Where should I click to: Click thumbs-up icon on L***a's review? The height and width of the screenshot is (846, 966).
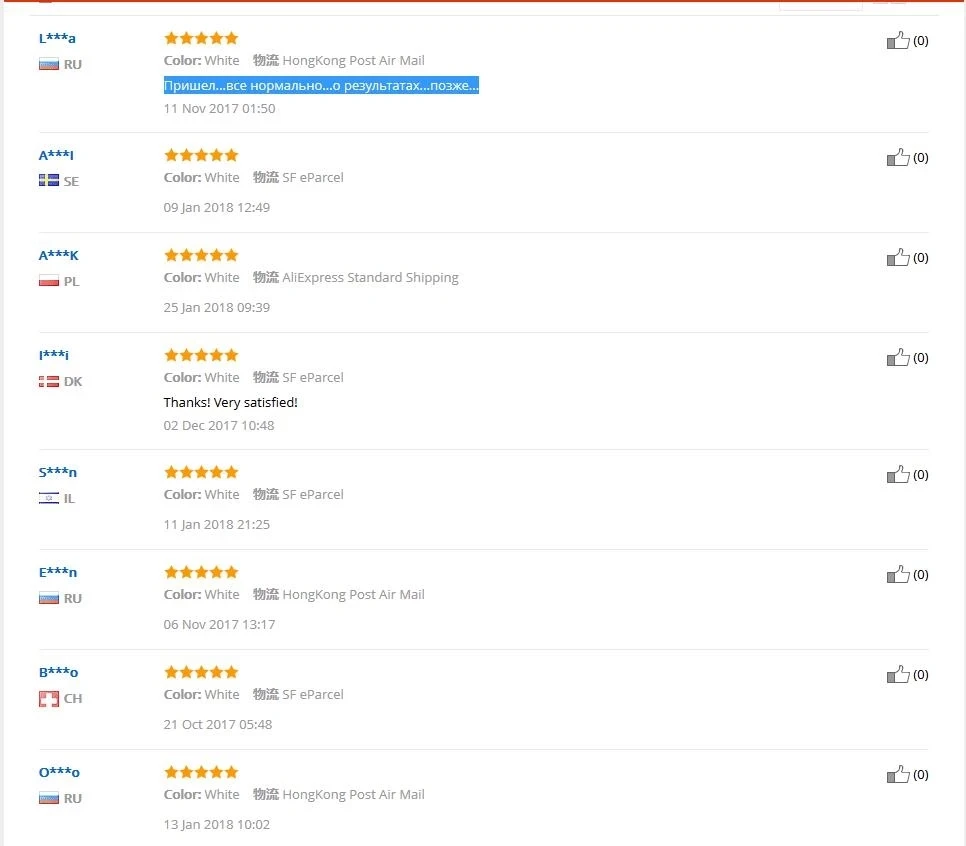tap(898, 41)
